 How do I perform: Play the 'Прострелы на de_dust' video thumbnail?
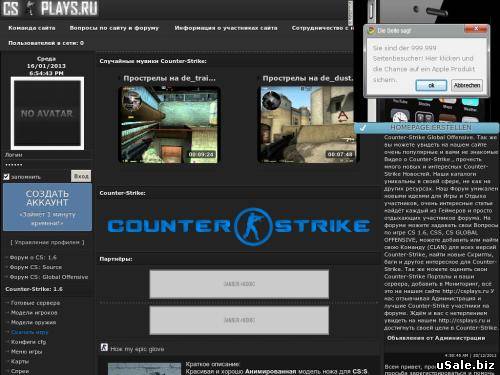tap(307, 125)
